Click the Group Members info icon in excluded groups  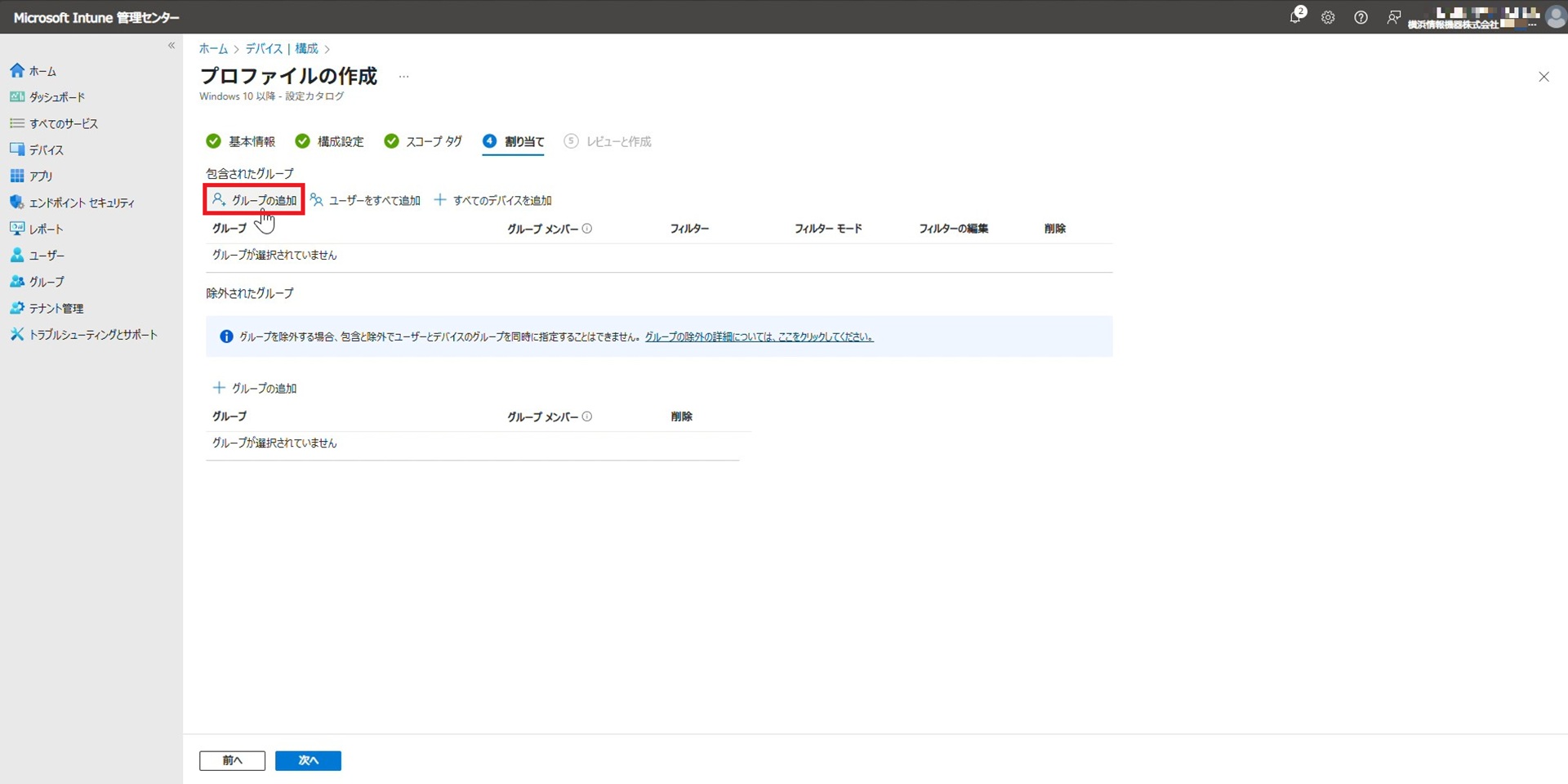click(x=586, y=416)
